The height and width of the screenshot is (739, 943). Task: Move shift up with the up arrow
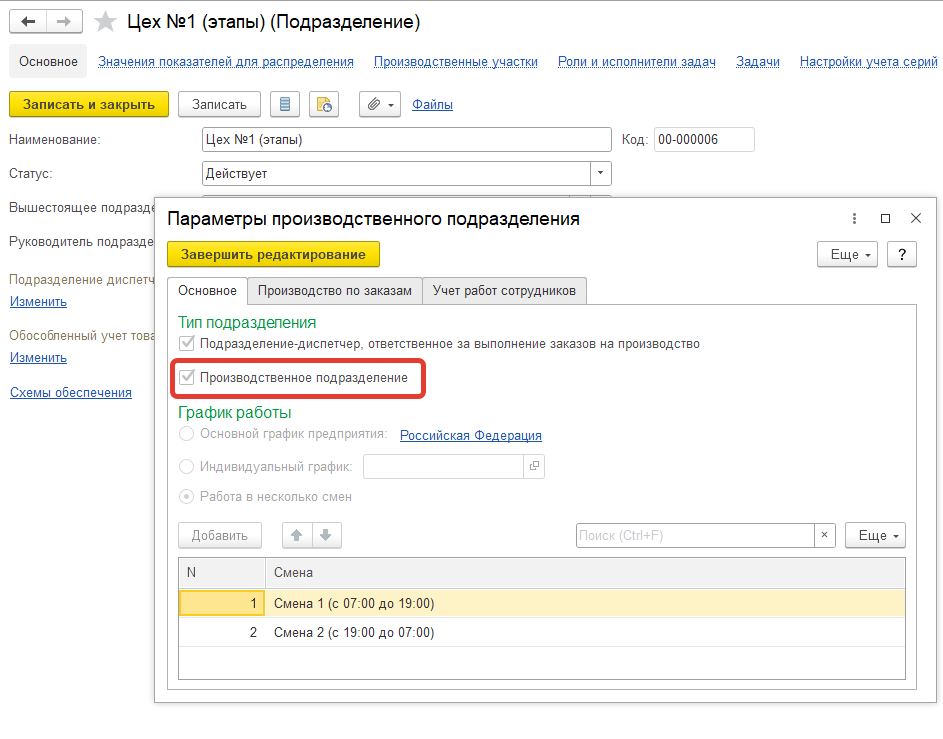296,535
